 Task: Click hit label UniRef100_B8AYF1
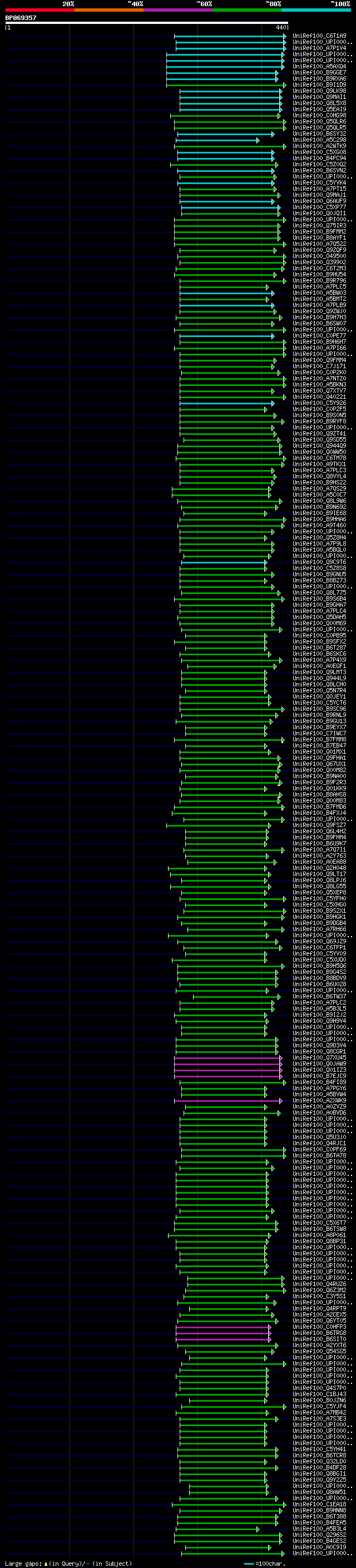click(319, 238)
